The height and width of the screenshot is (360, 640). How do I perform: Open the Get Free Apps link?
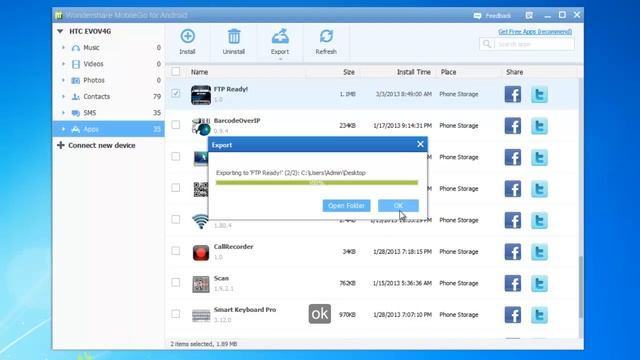click(x=535, y=31)
